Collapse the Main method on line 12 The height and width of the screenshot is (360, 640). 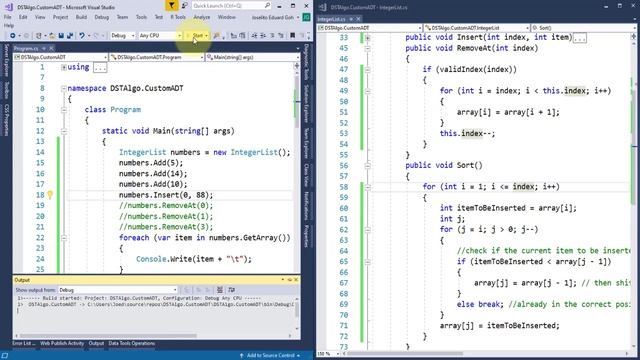pos(64,131)
